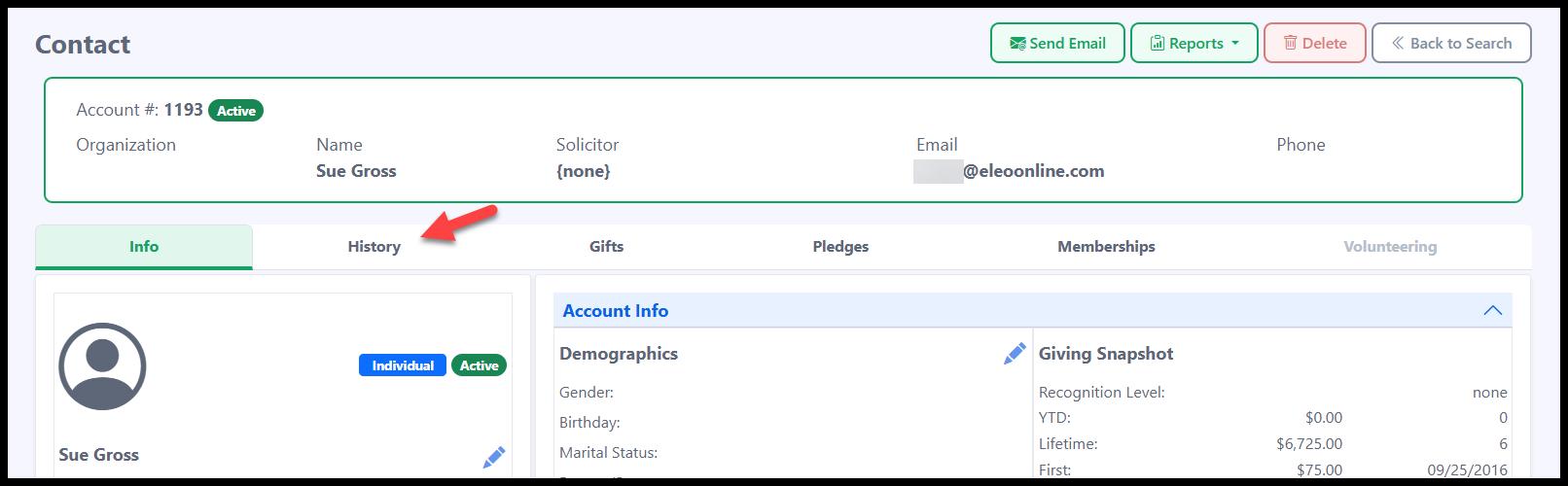Switch to the History tab
The width and height of the screenshot is (1568, 486).
(374, 247)
